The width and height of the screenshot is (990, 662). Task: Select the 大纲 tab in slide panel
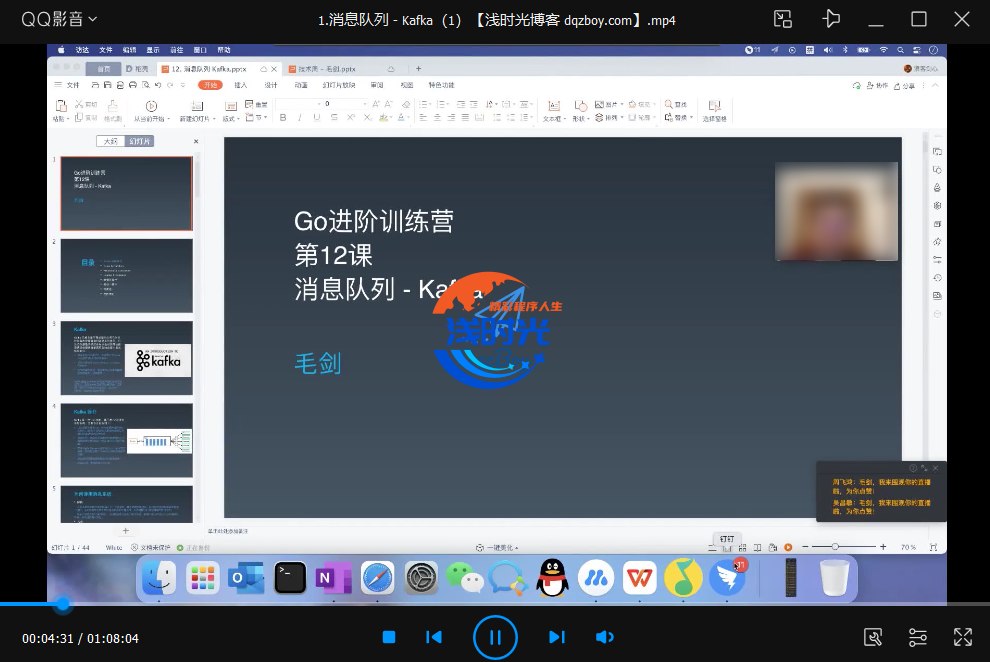(110, 141)
